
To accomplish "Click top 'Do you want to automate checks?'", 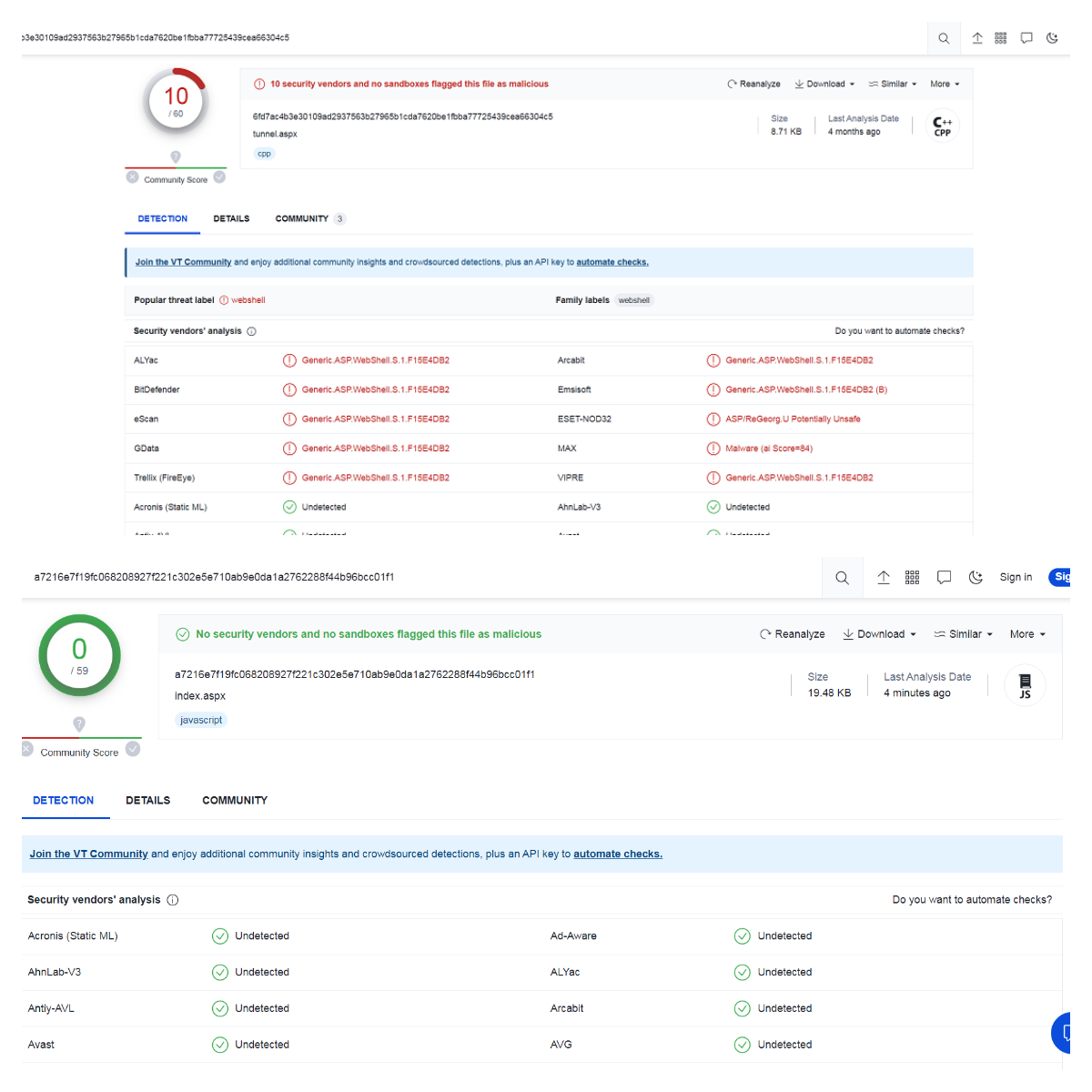I will click(900, 331).
